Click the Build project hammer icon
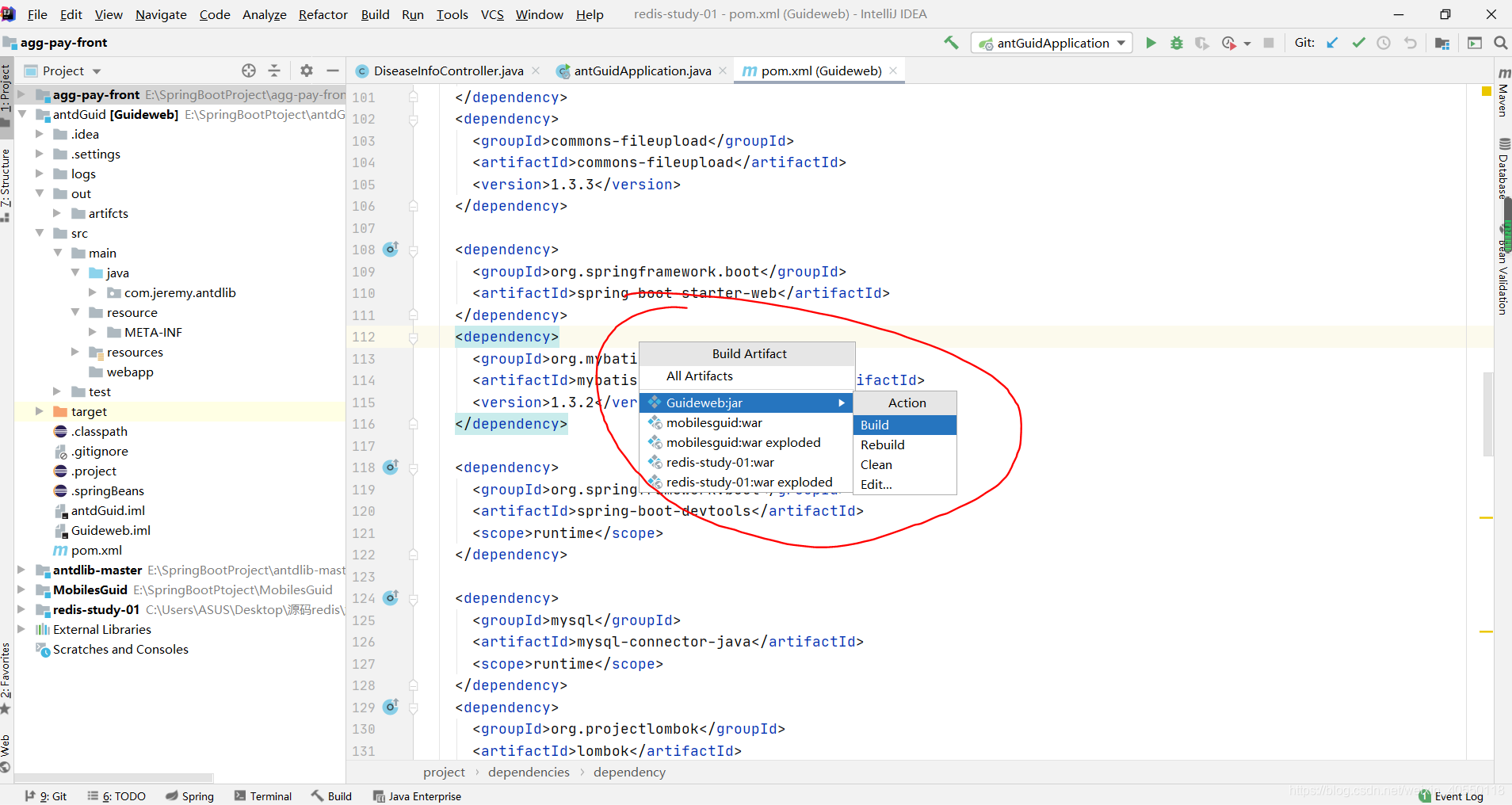Viewport: 1512px width, 805px height. (951, 43)
